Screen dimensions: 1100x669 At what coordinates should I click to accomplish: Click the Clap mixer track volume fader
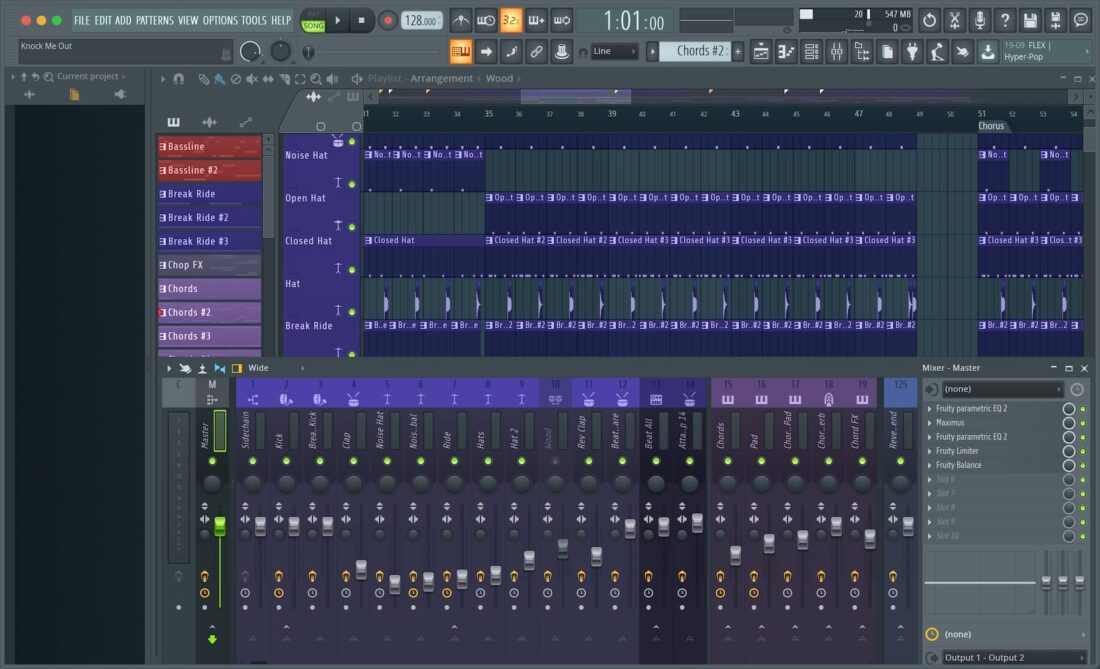coord(361,569)
